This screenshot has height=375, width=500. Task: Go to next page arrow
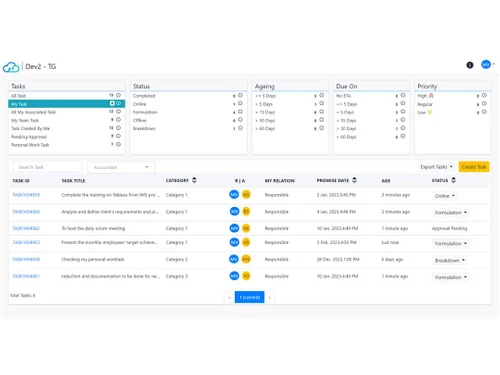tap(270, 297)
